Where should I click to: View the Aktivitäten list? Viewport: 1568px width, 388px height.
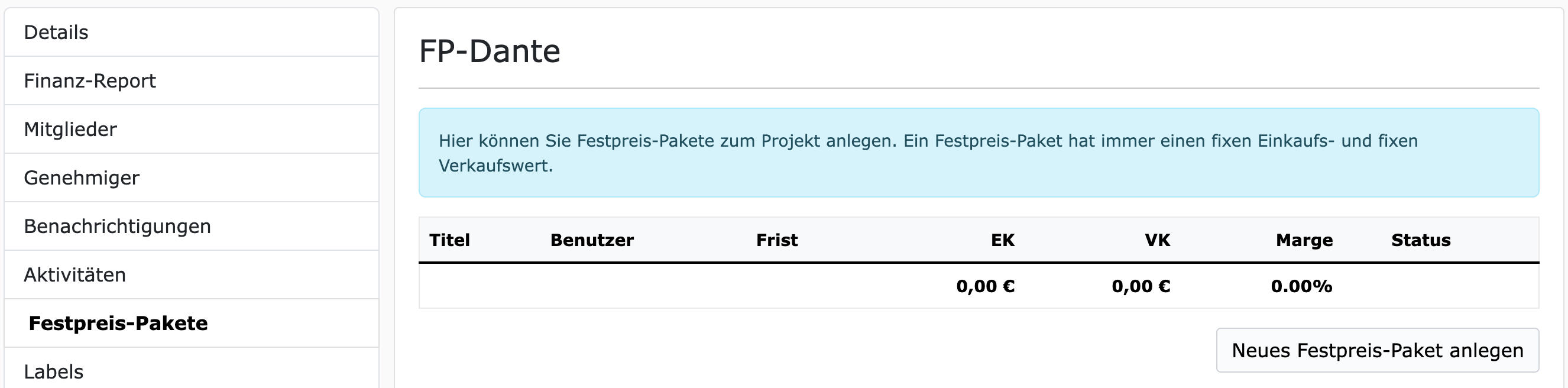(x=76, y=274)
